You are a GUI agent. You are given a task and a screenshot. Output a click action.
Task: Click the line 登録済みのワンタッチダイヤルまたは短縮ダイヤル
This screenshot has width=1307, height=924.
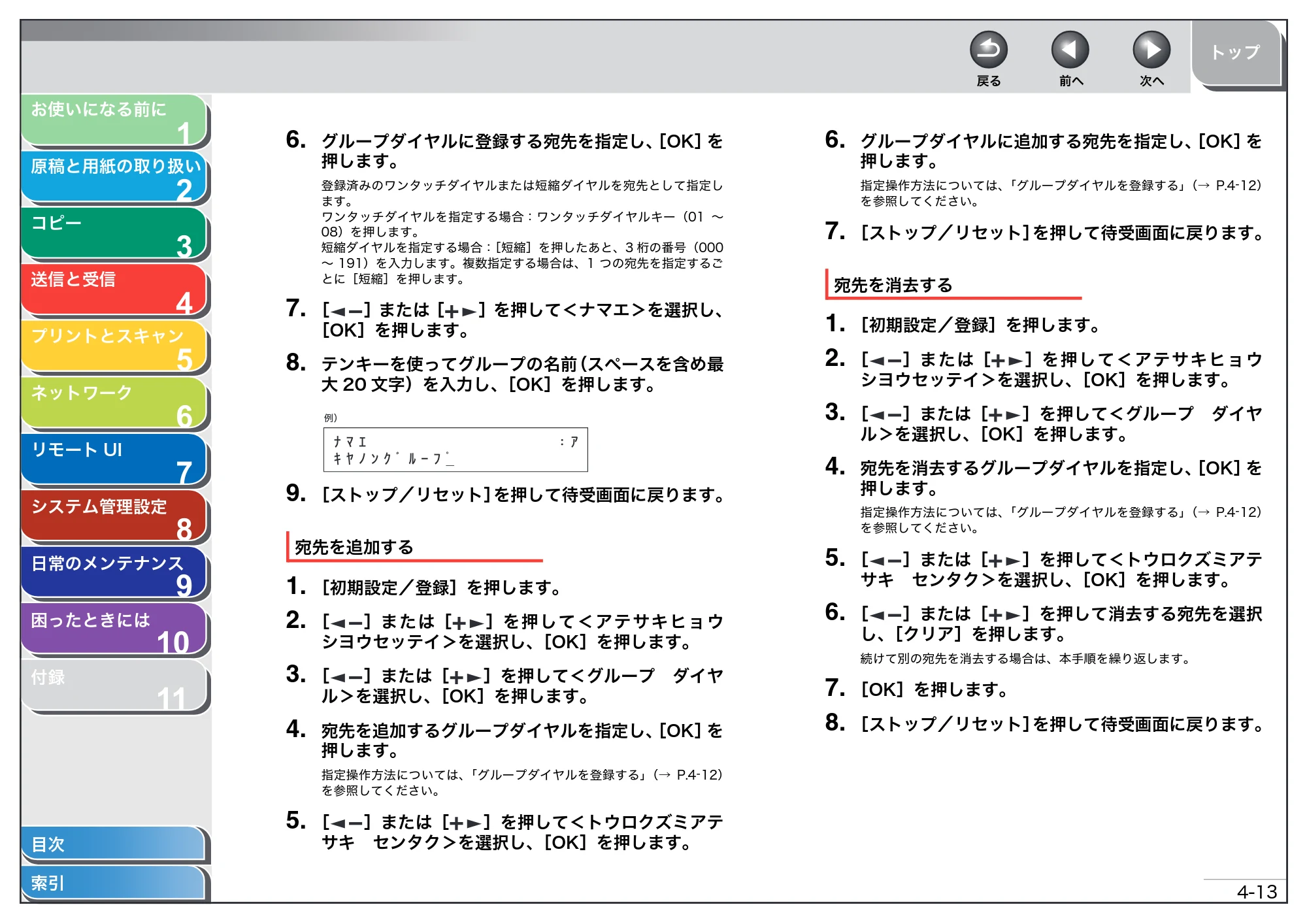(522, 193)
